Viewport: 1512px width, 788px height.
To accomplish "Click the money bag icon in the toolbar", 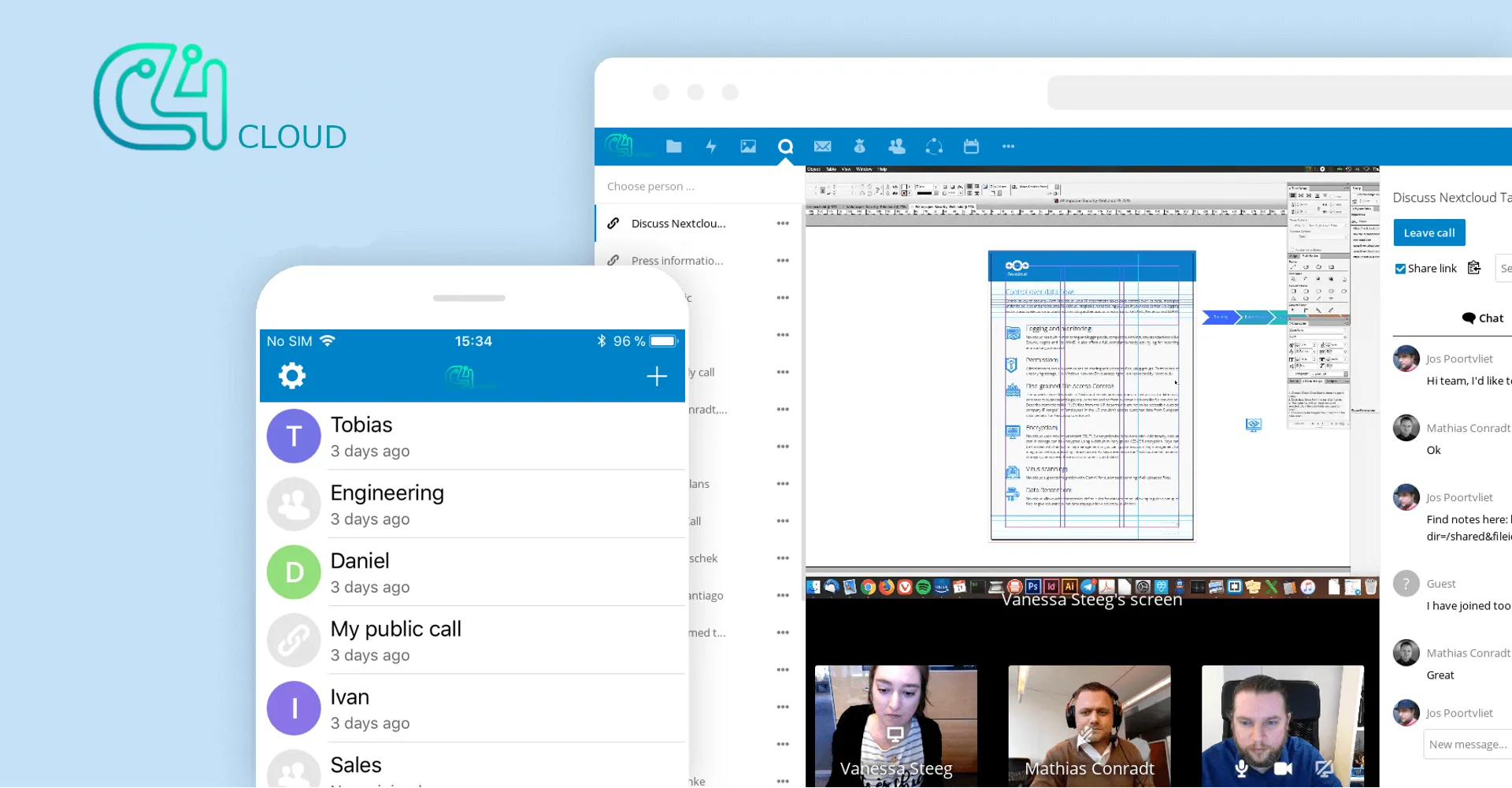I will tap(860, 147).
